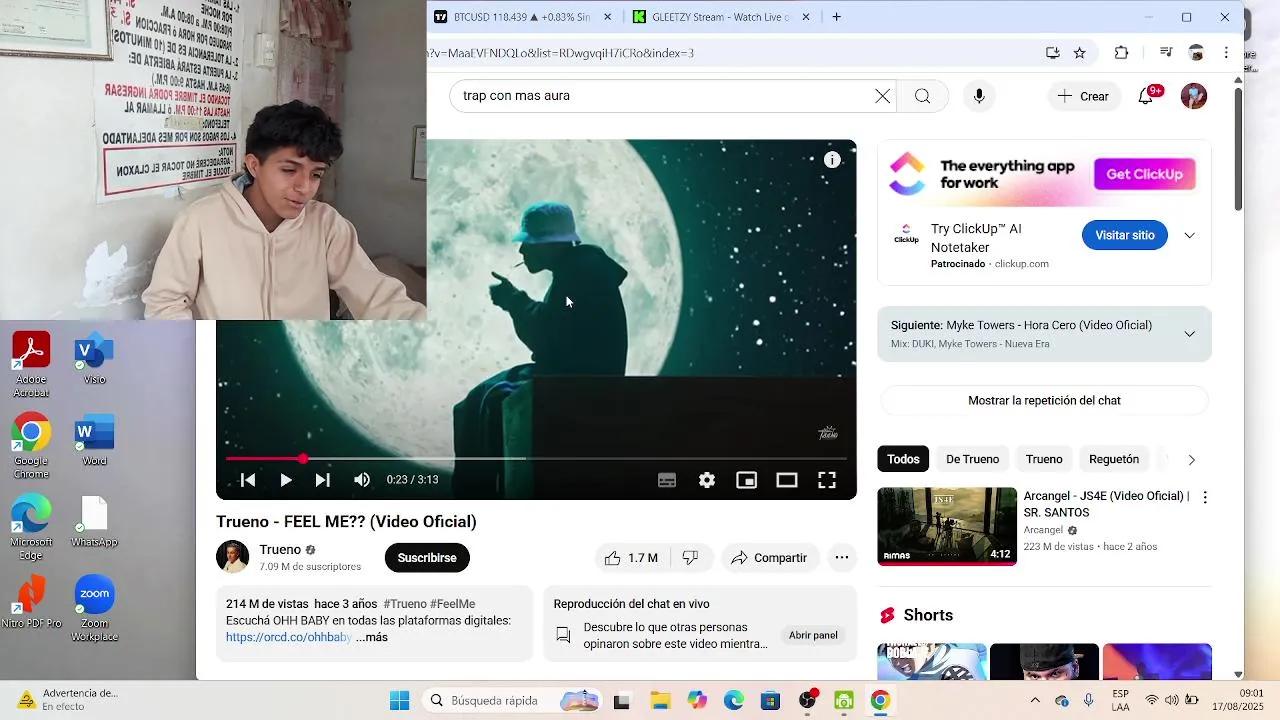Click Mostrar la repetición del chat
1280x720 pixels.
(1044, 400)
